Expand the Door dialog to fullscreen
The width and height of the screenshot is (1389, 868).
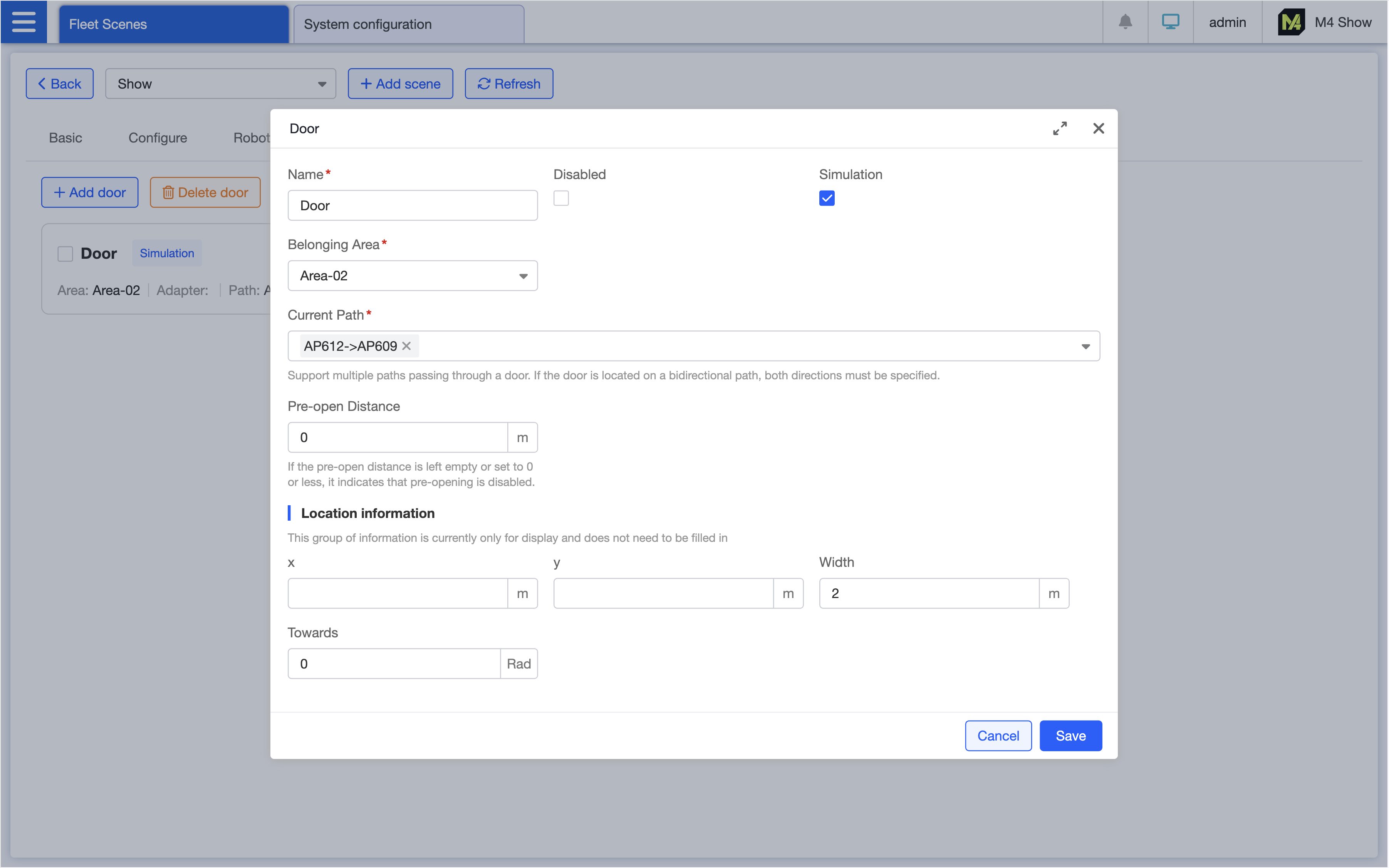(1059, 129)
